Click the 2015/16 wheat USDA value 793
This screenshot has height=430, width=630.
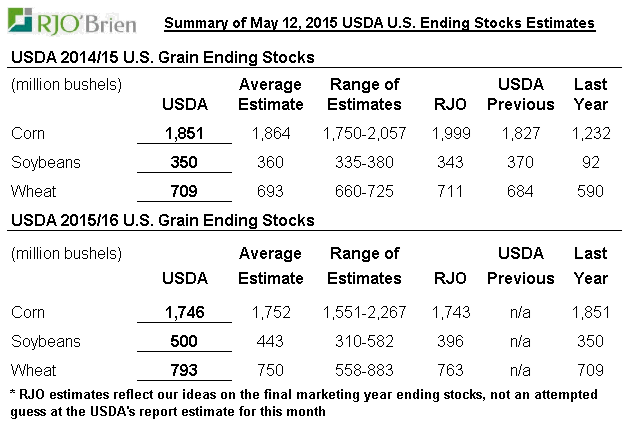click(x=185, y=370)
